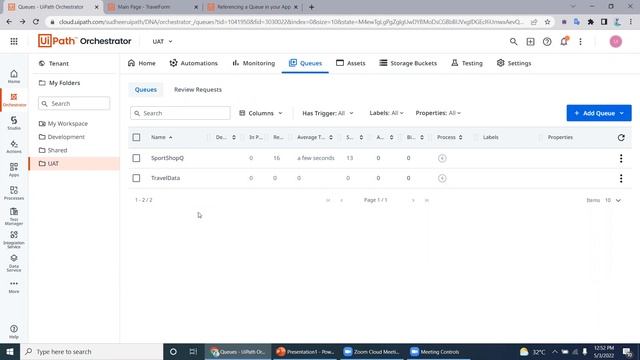The width and height of the screenshot is (640, 360).
Task: Open the SportShopQ queue
Action: pos(167,158)
